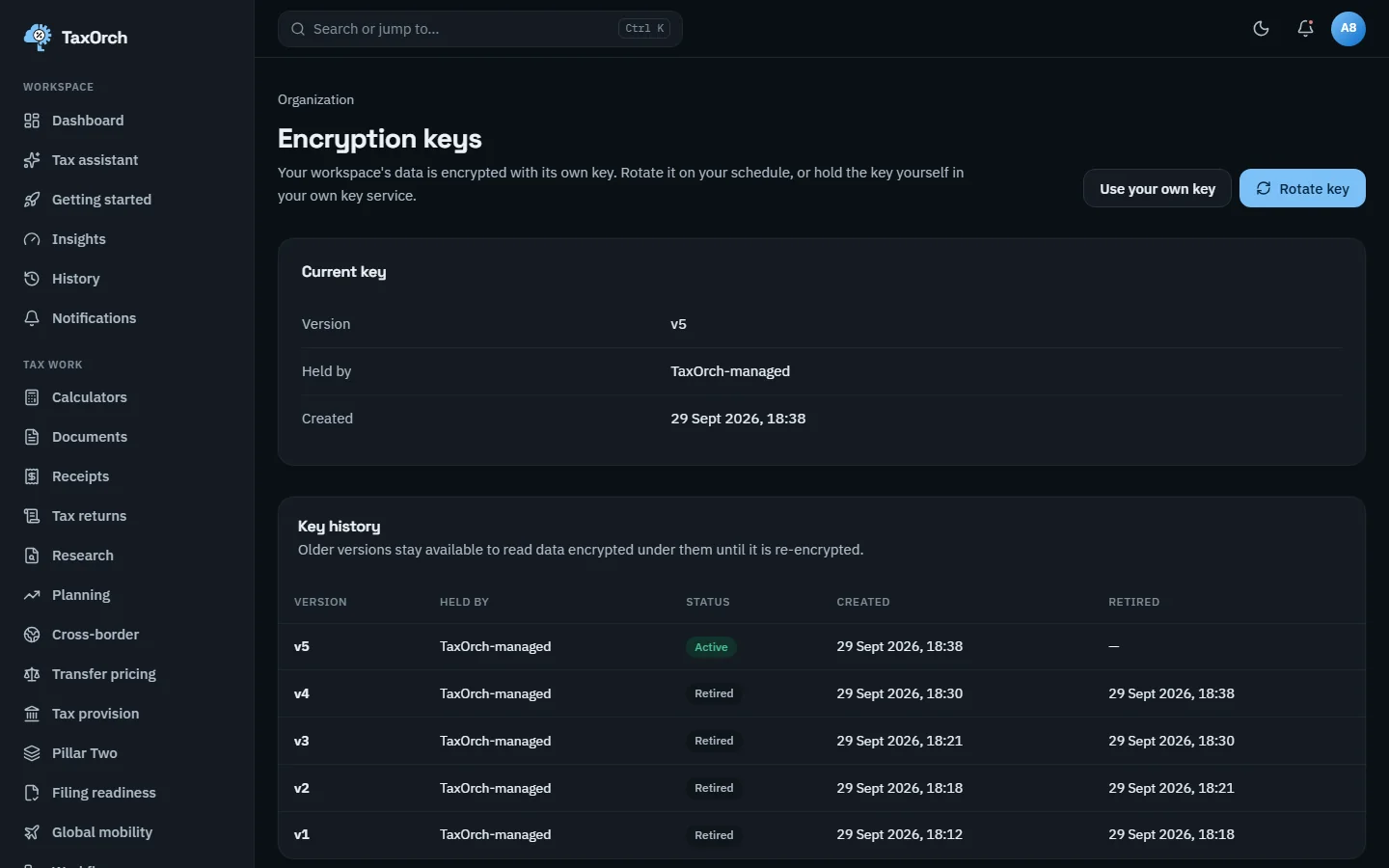1389x868 pixels.
Task: Click the Retired column header
Action: click(x=1134, y=602)
